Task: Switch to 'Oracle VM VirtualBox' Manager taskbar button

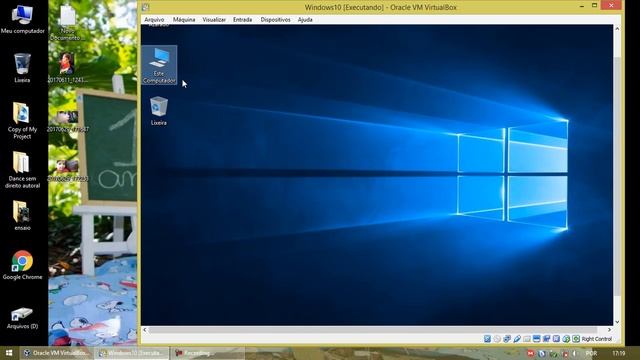Action: [56, 353]
